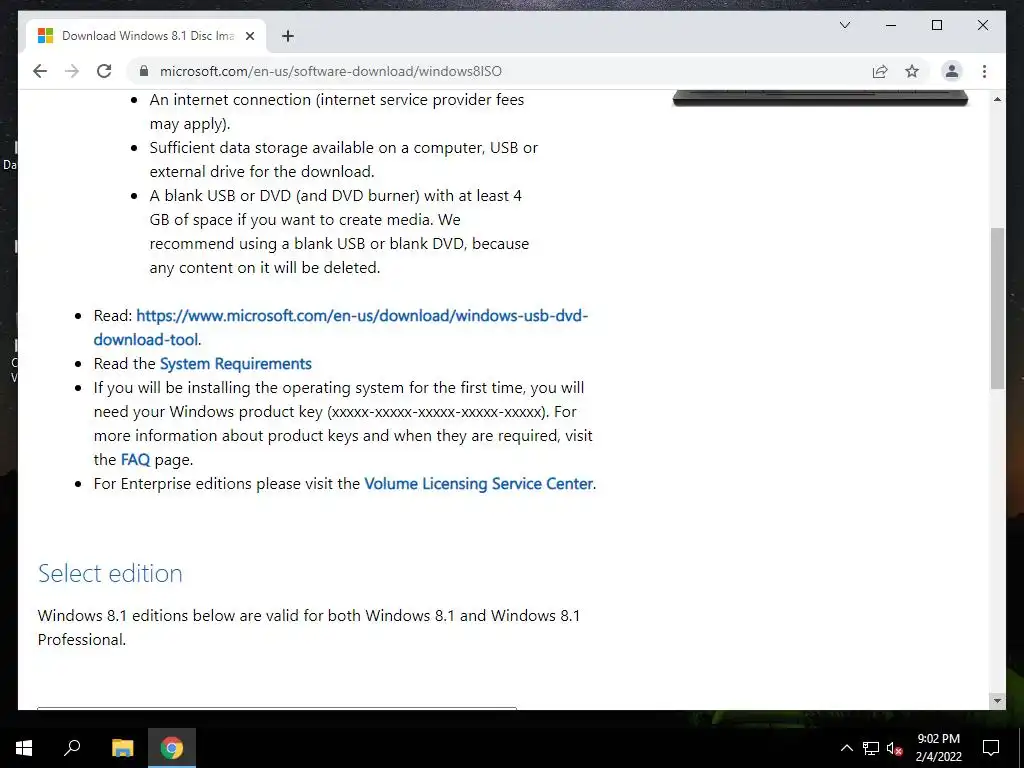Viewport: 1024px width, 768px height.
Task: Go back to the previous page
Action: [40, 71]
